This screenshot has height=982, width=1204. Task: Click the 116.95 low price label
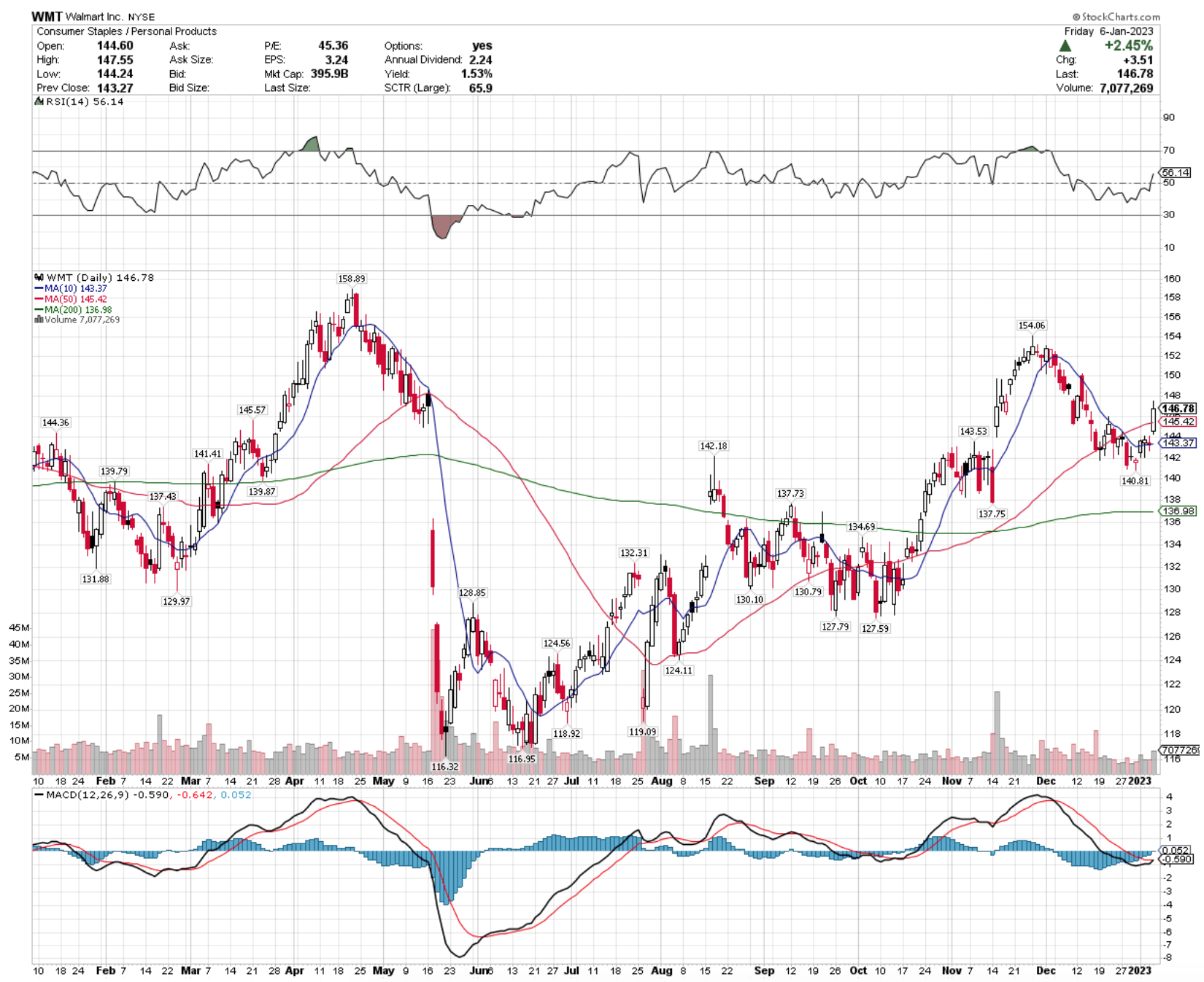tap(522, 759)
